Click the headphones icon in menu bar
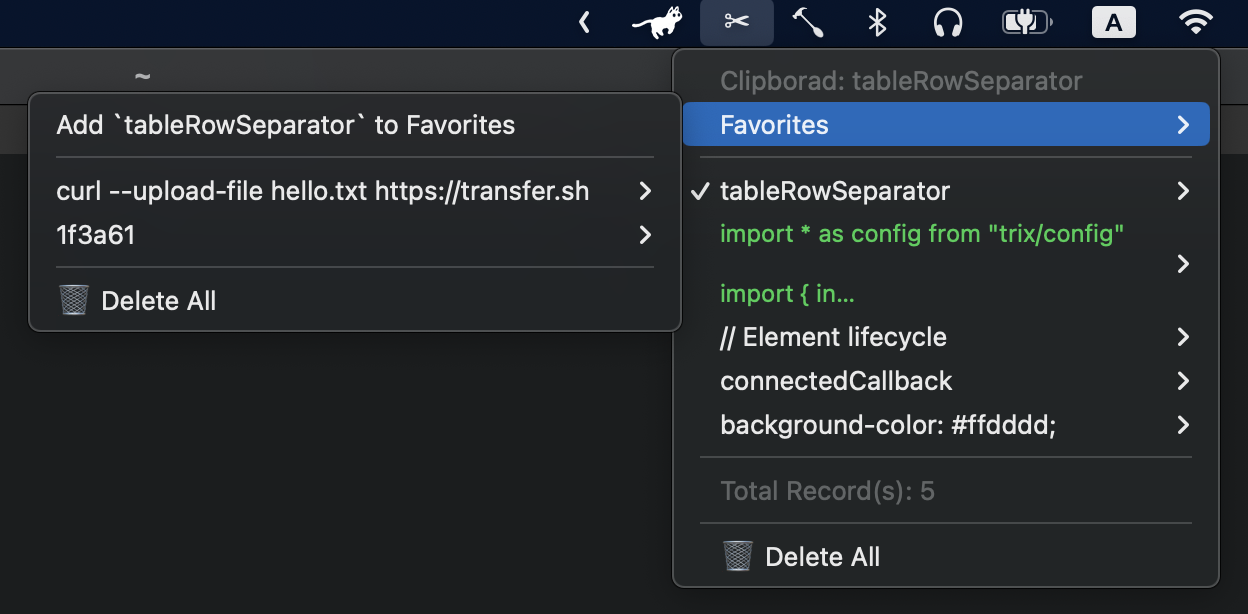This screenshot has height=614, width=1248. [947, 22]
